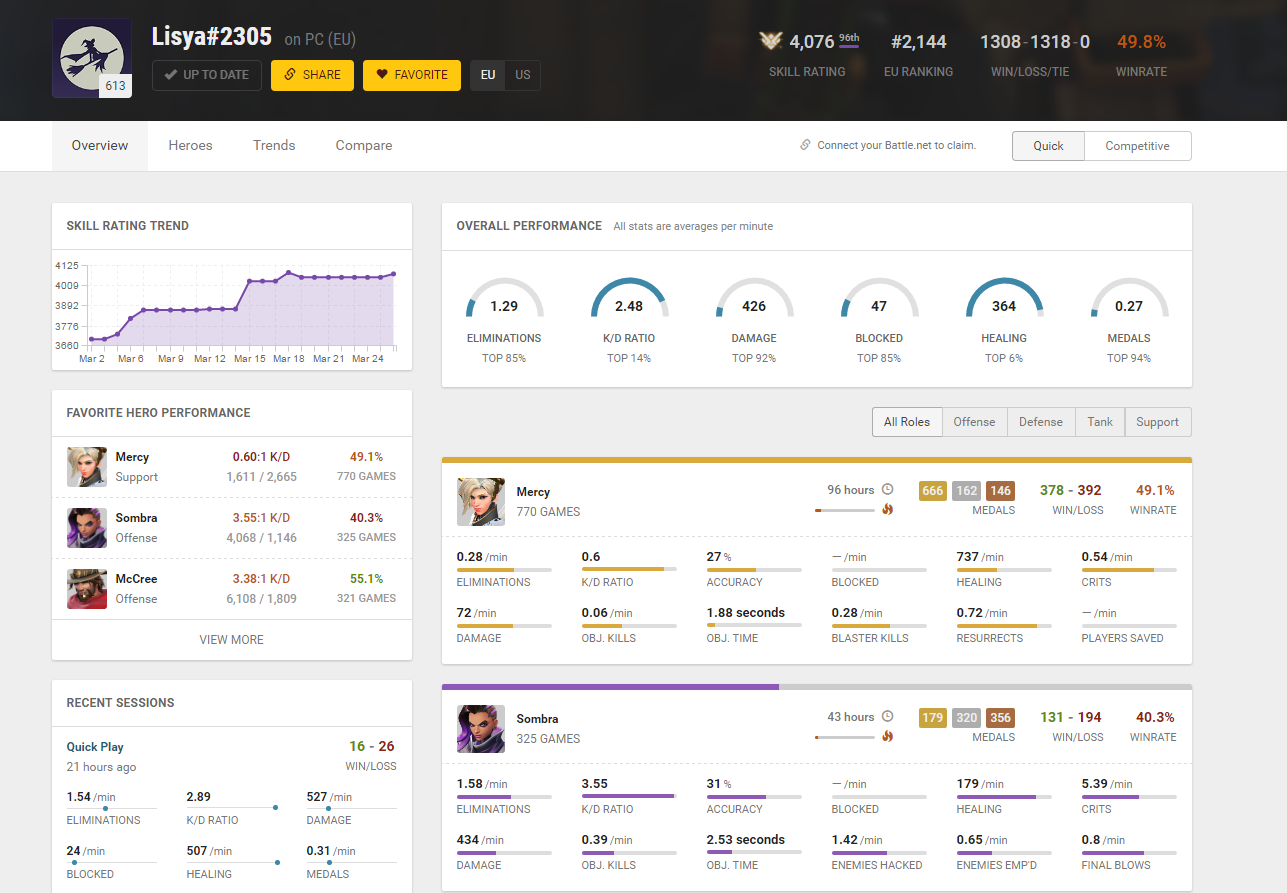Click the chain link icon near Battle.net

805,145
